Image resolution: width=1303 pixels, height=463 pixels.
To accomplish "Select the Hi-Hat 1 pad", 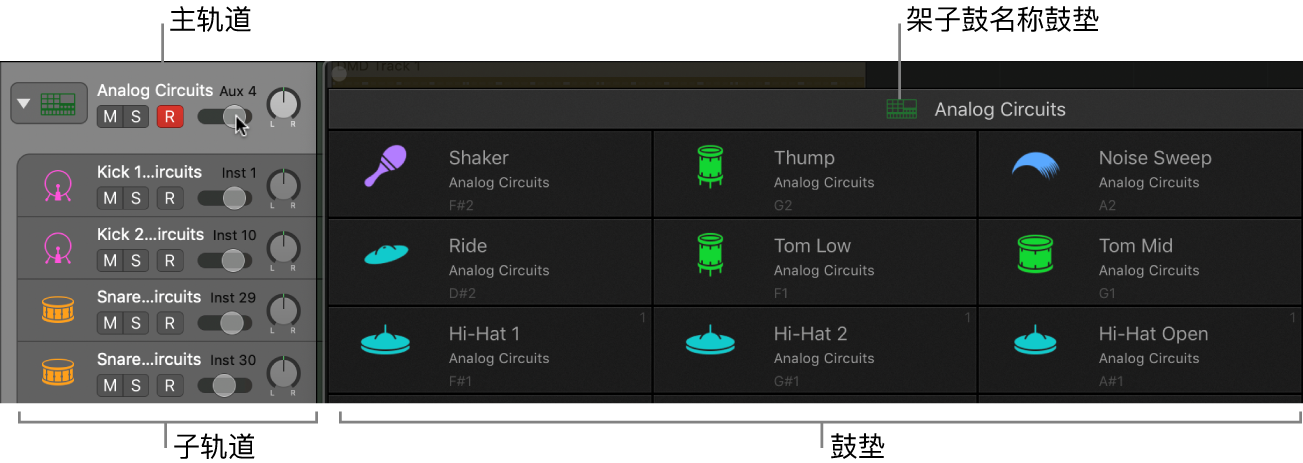I will pos(490,349).
